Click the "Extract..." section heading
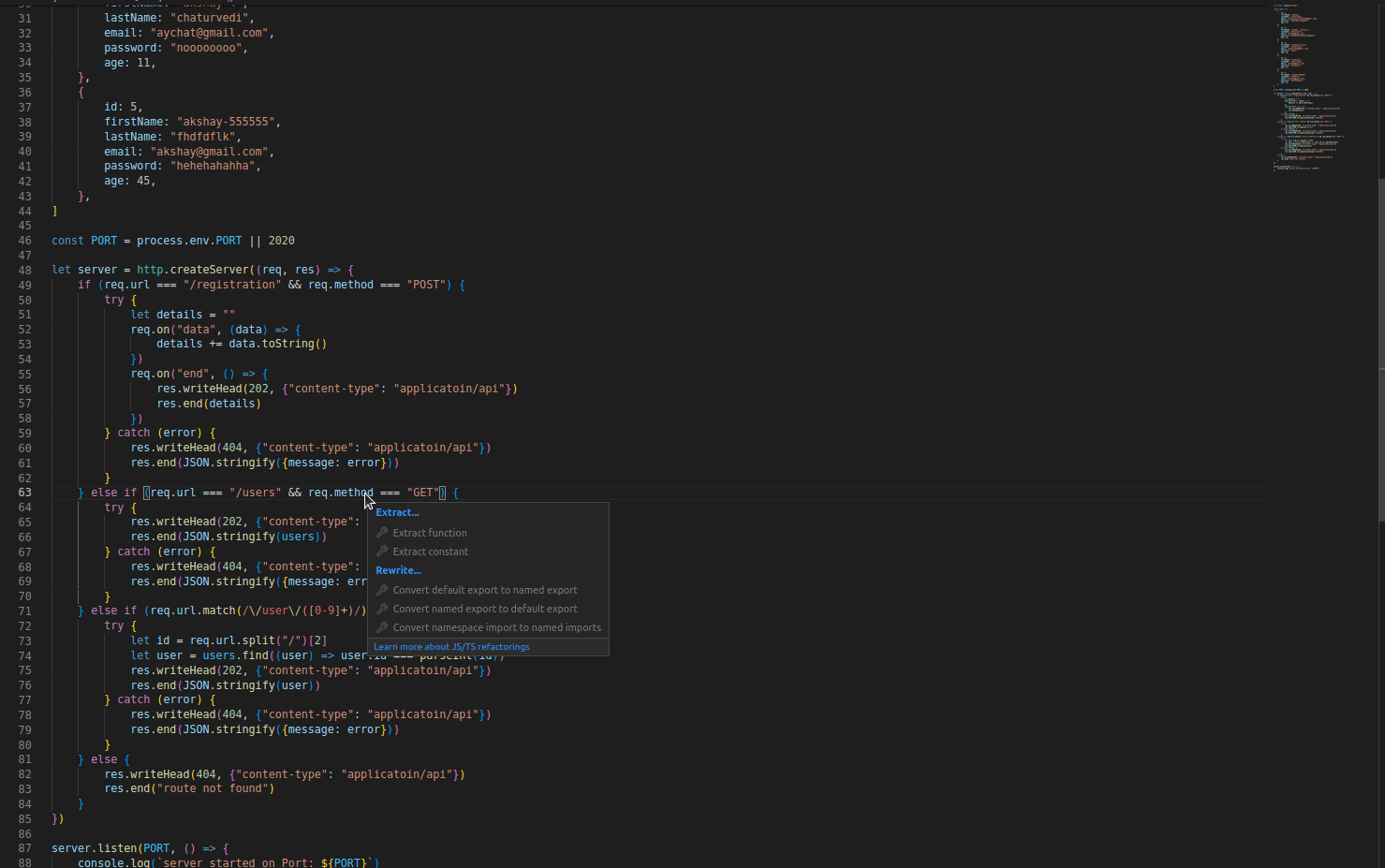The width and height of the screenshot is (1385, 868). pos(397,512)
